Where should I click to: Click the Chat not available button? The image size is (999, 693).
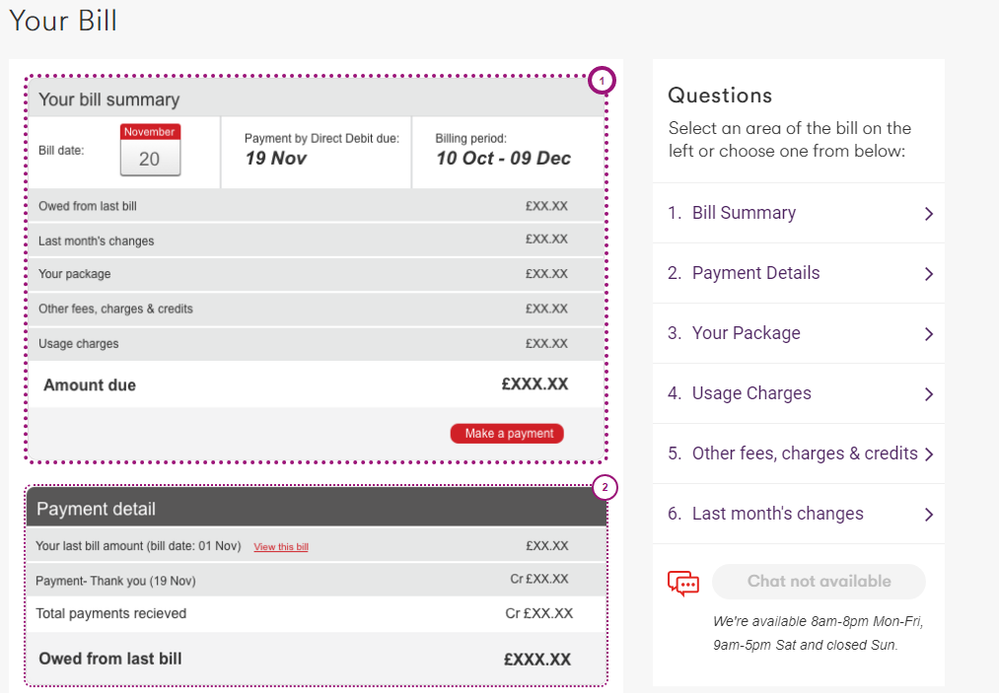(819, 581)
